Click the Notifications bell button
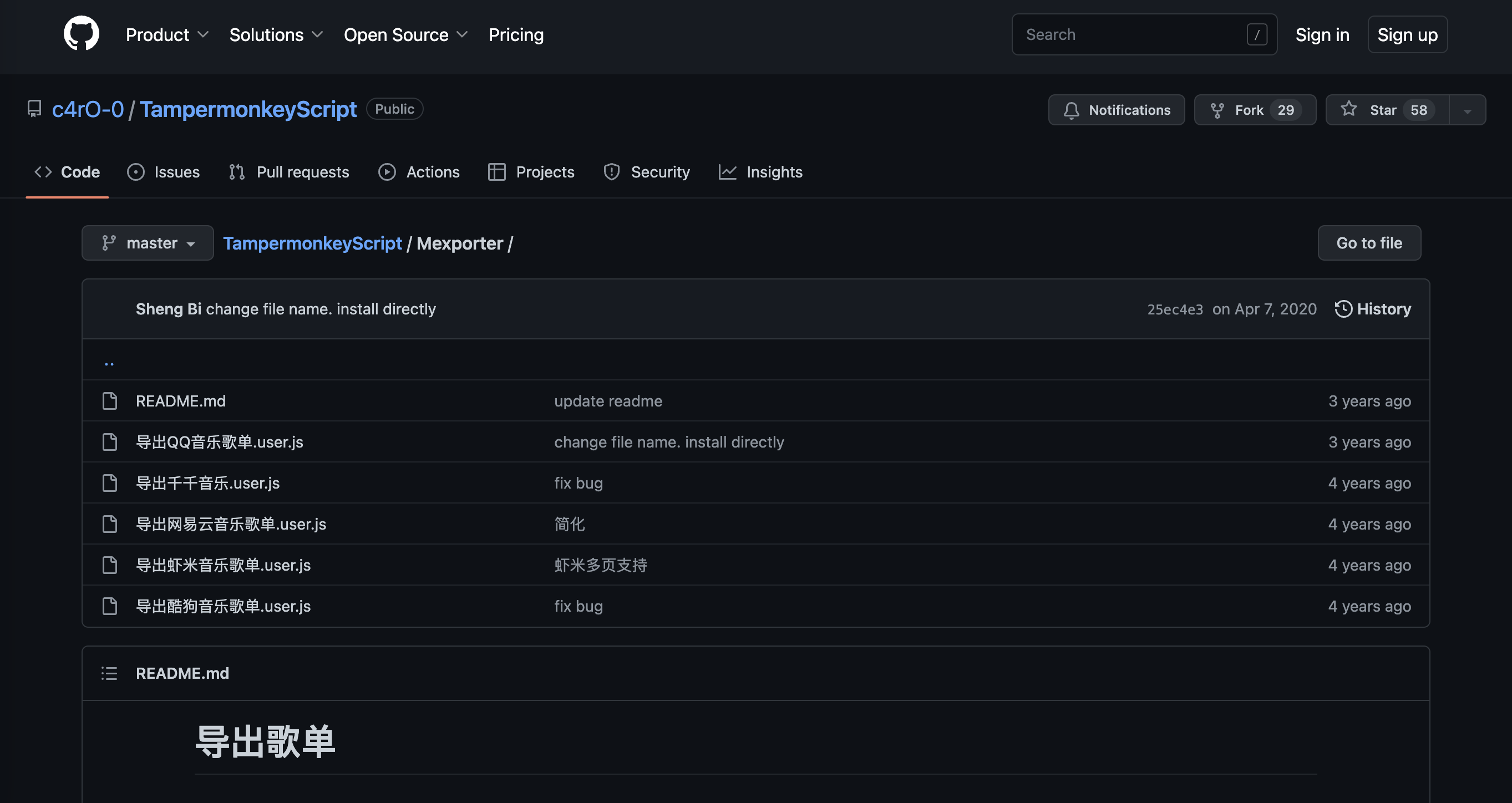 pyautogui.click(x=1117, y=110)
